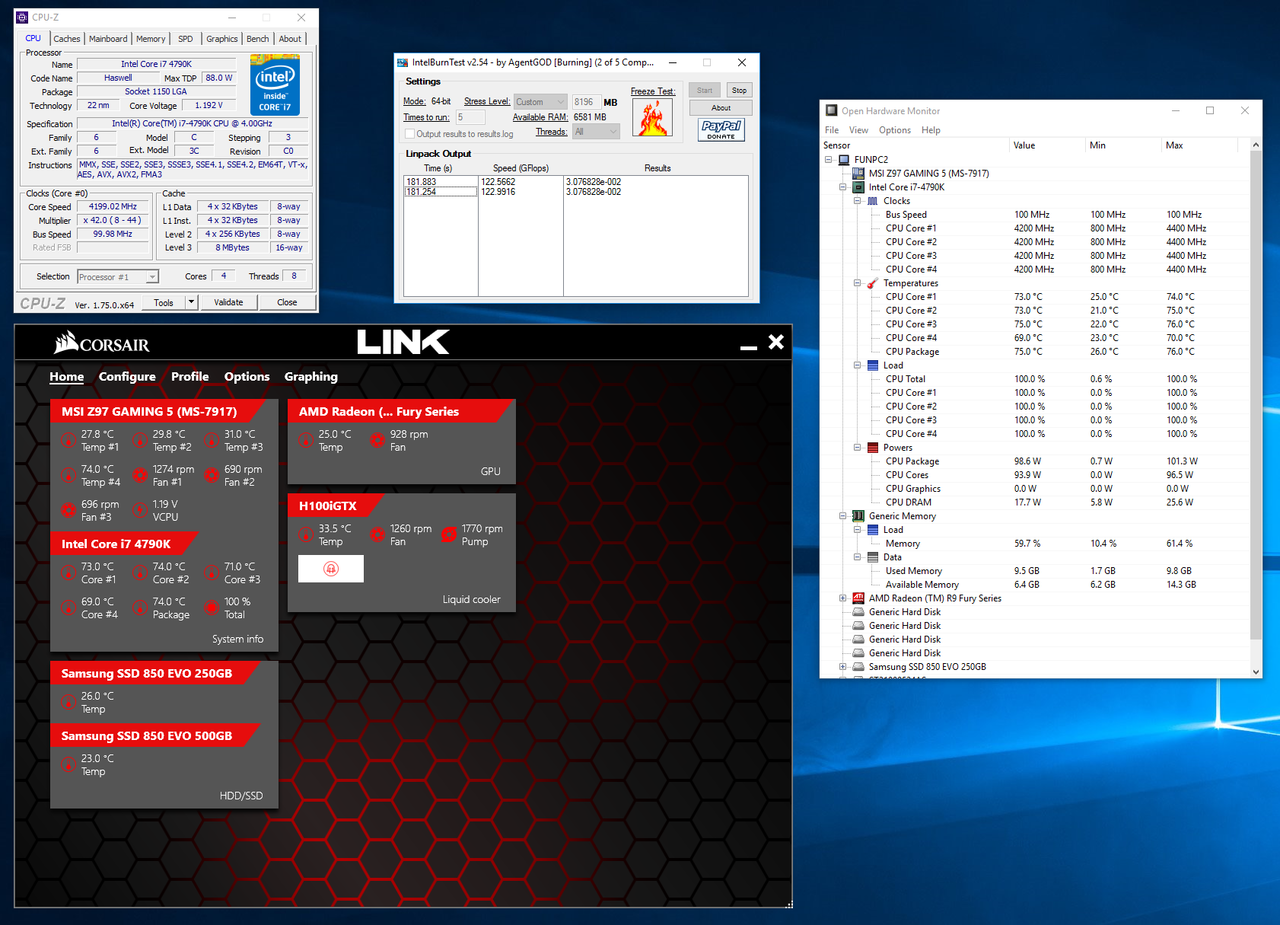The image size is (1280, 925).
Task: Open the Tools dropdown arrow in CPU-Z
Action: click(191, 302)
